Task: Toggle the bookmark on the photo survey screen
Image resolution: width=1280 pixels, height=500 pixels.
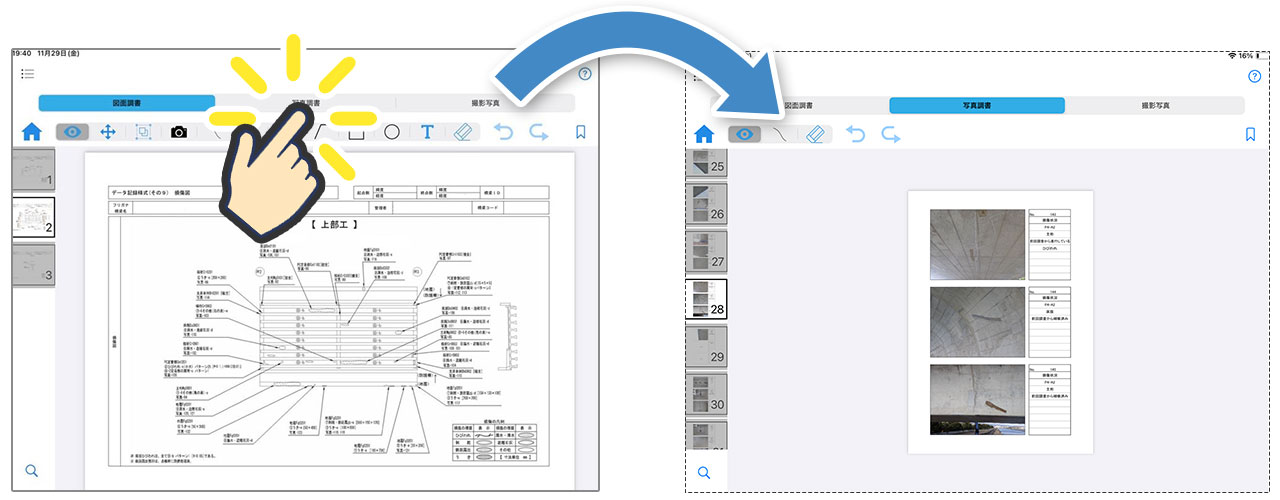Action: (1249, 134)
